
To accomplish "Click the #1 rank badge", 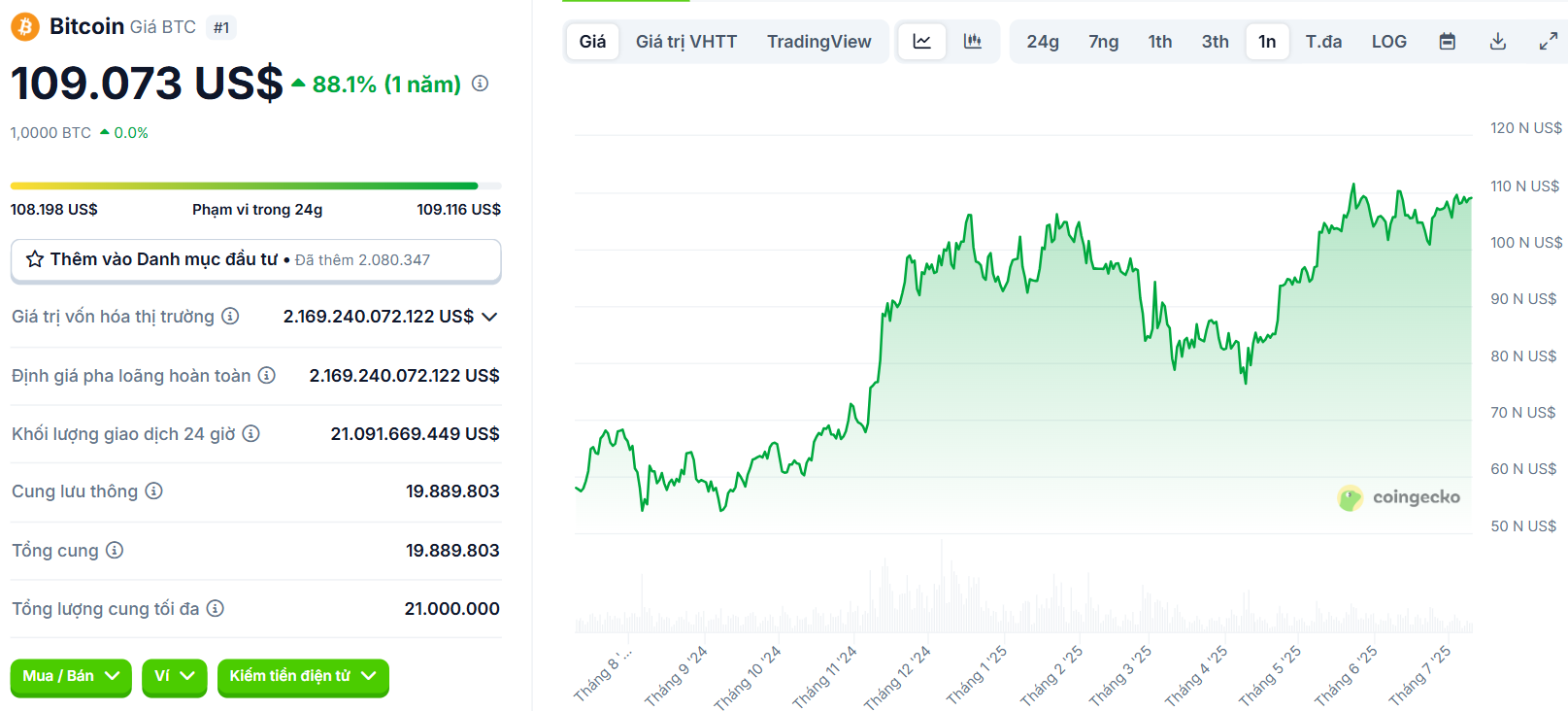I will pyautogui.click(x=221, y=27).
